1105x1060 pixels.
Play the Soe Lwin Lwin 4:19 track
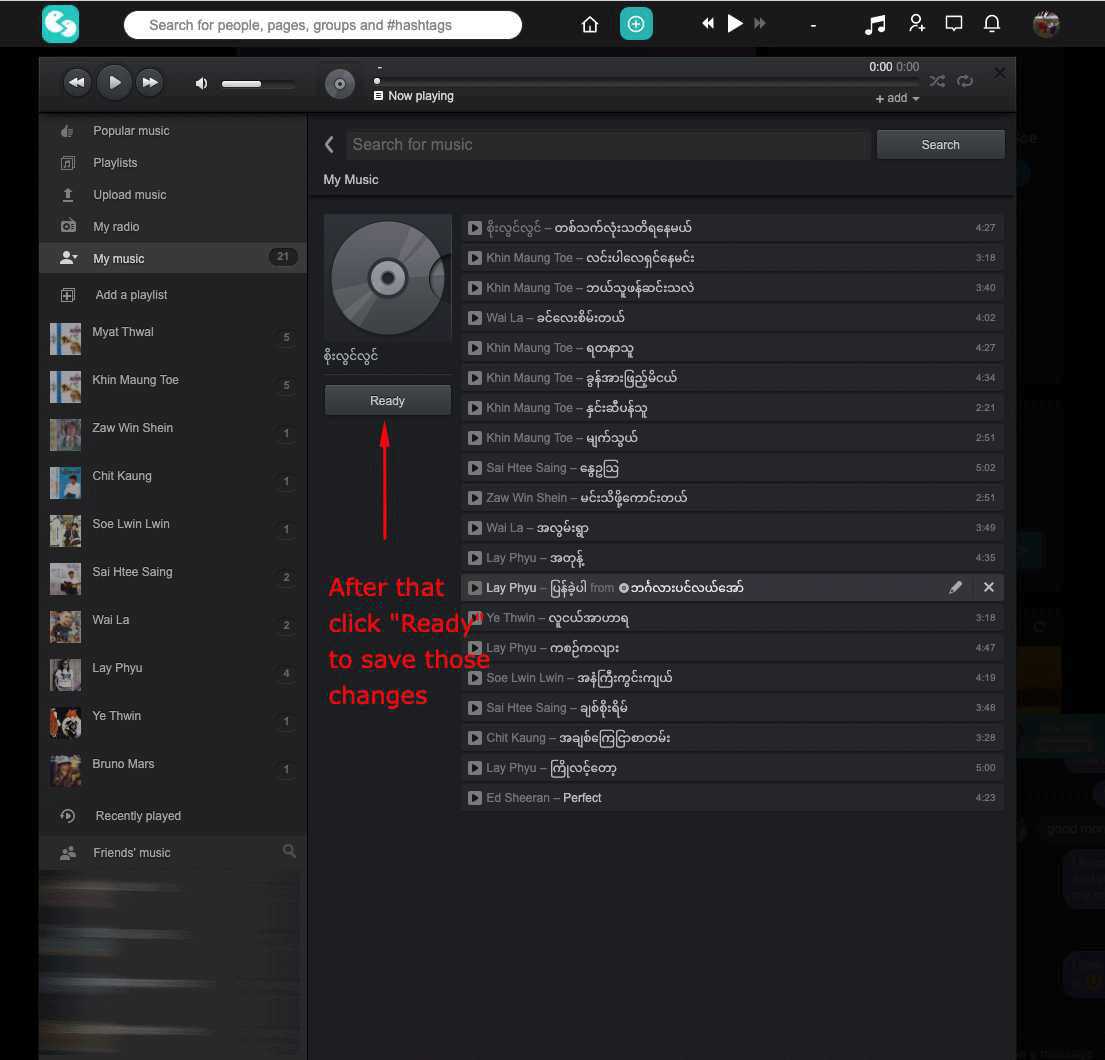tap(475, 678)
